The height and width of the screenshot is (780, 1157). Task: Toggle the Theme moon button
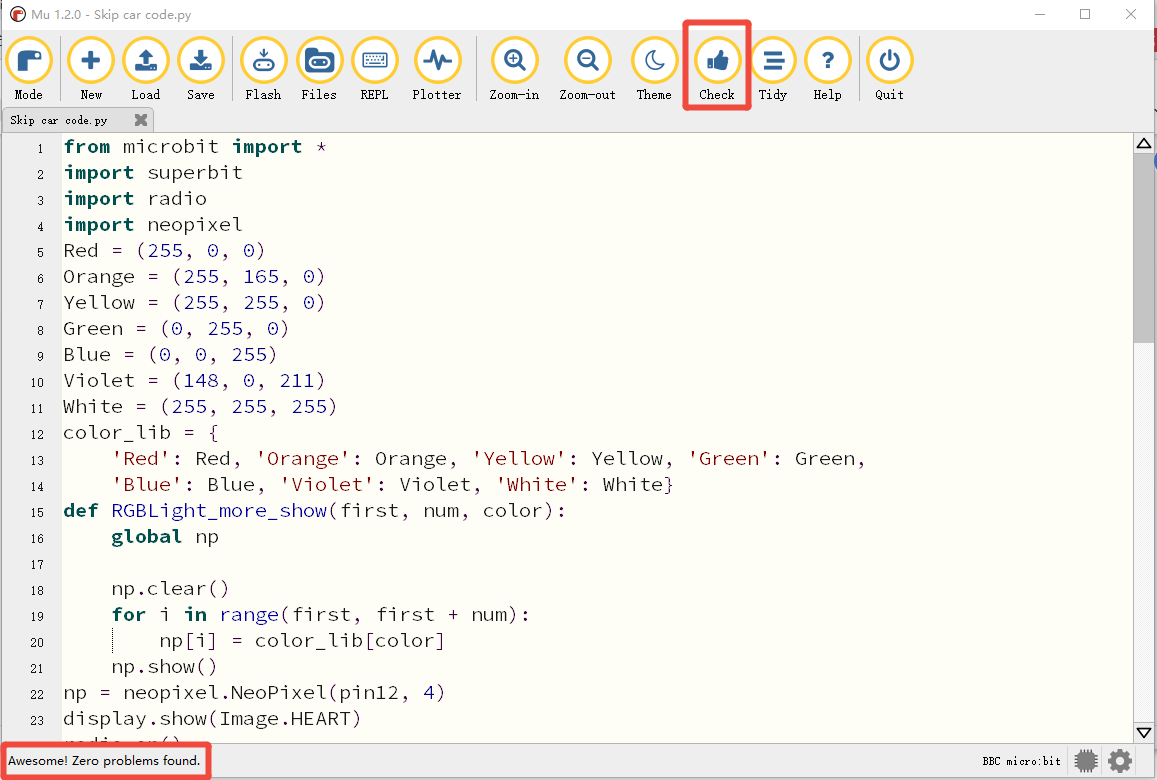click(654, 69)
